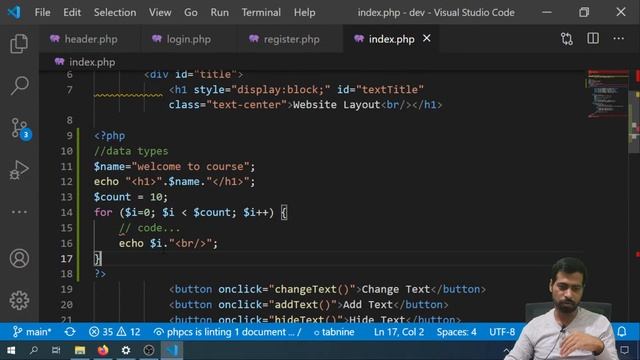
Task: Open the File menu
Action: 42,13
